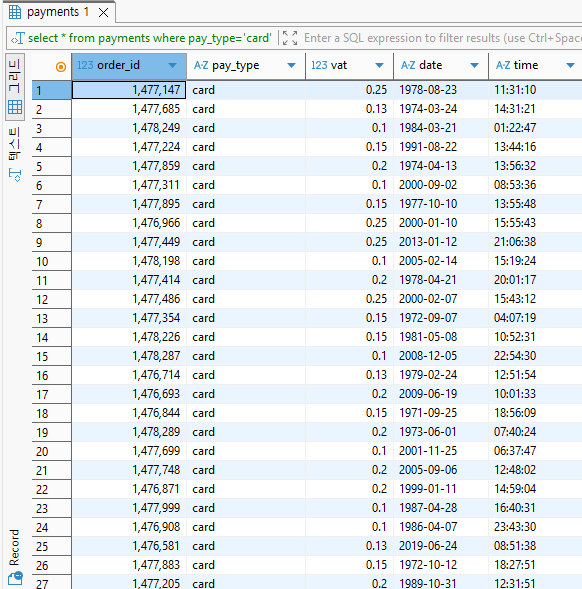Viewport: 582px width, 589px height.
Task: Click the table grid icon on payments tab
Action: click(15, 12)
